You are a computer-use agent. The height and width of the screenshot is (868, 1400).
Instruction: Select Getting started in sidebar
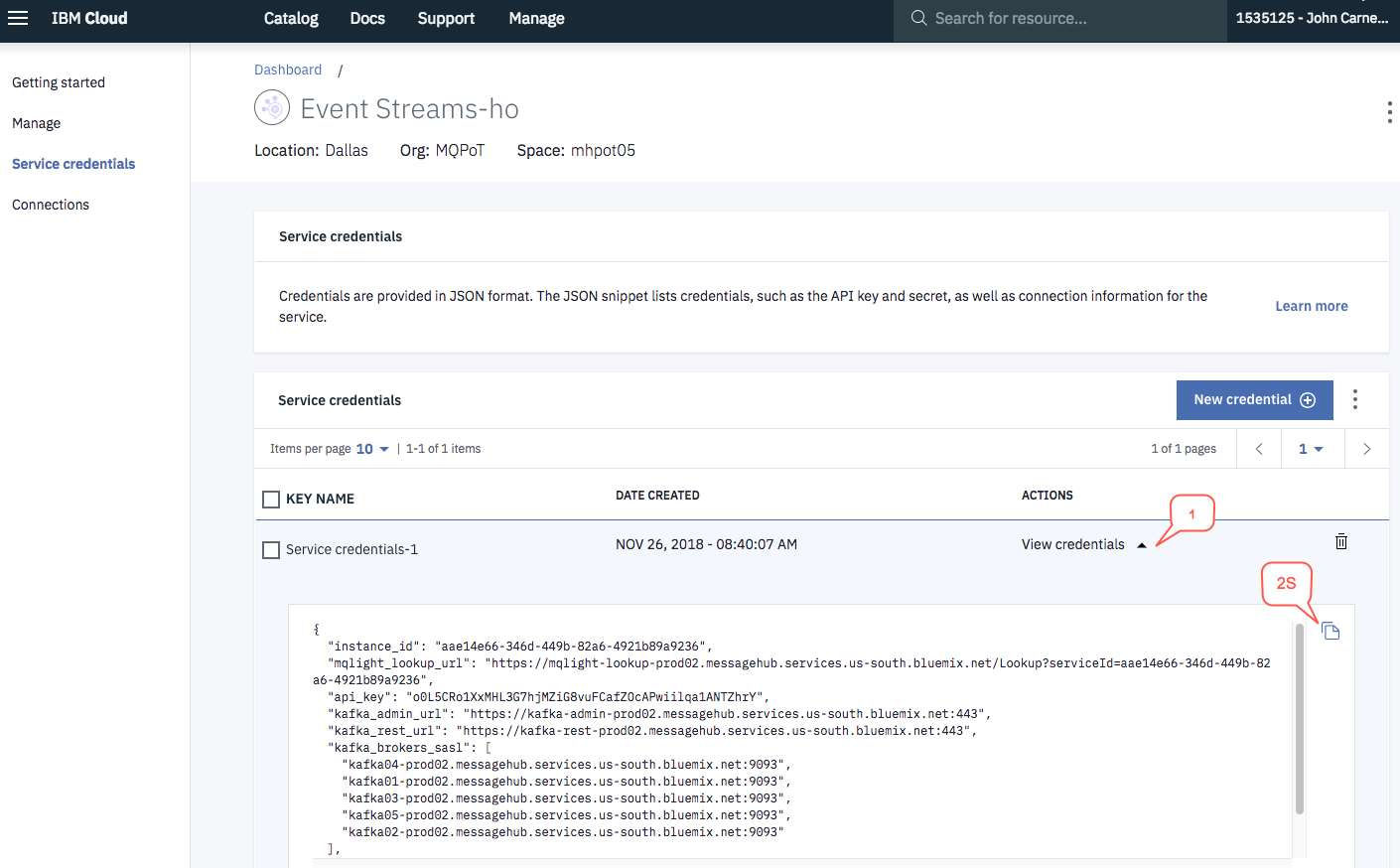click(x=59, y=82)
